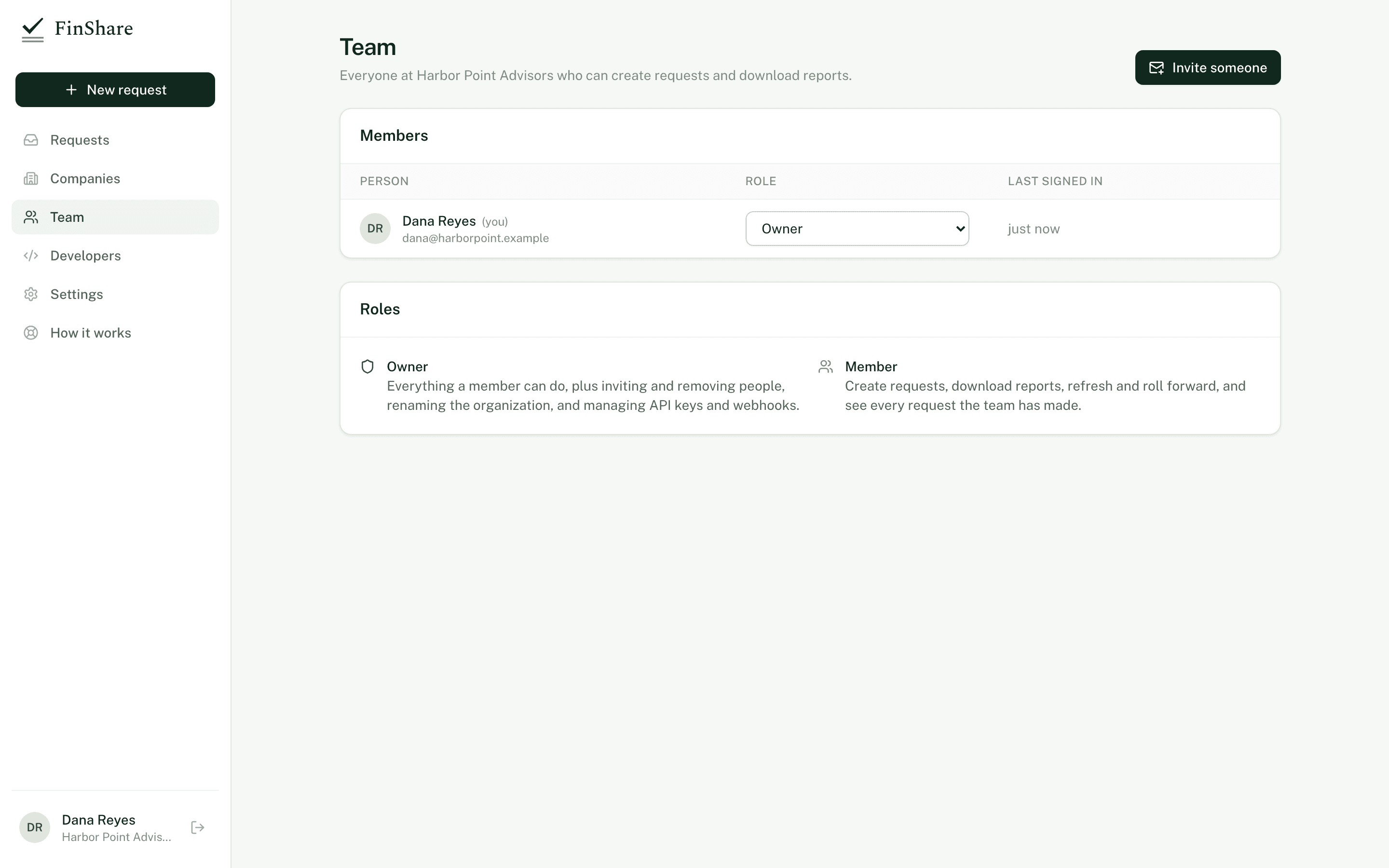Open Requests in the sidebar
The width and height of the screenshot is (1389, 868).
tap(115, 140)
